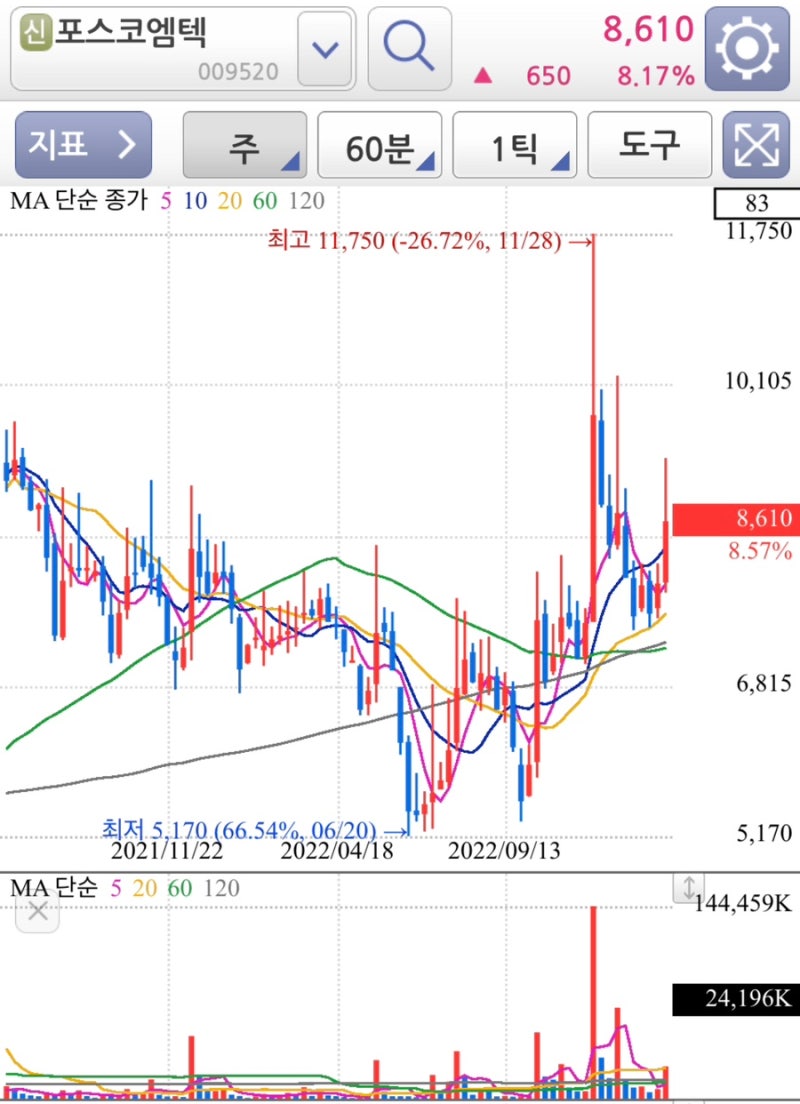Tap the volume panel resize arrows icon
Viewport: 800px width, 1104px height.
point(689,888)
